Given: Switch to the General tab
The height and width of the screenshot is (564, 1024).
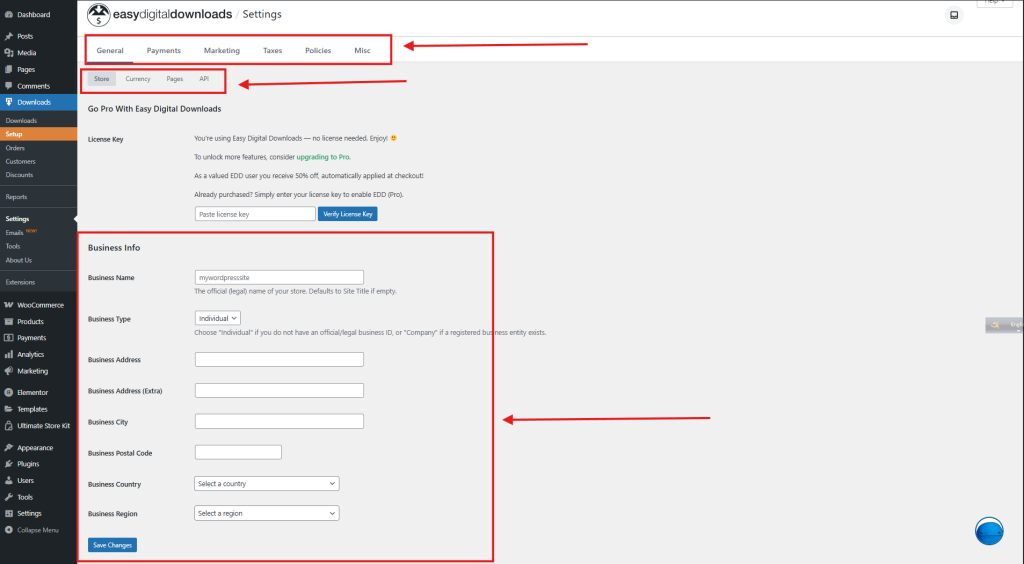Looking at the screenshot, I should coord(110,50).
